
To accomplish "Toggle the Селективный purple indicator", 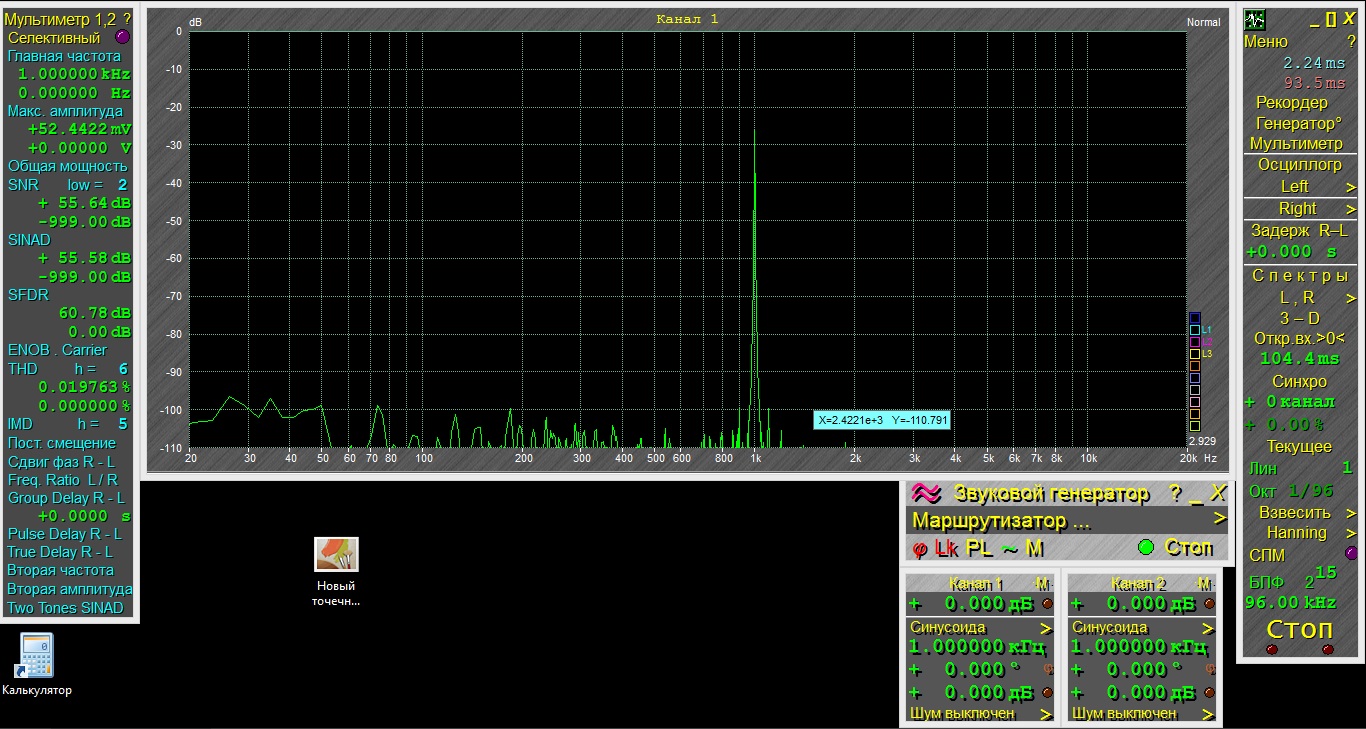I will 122,37.
